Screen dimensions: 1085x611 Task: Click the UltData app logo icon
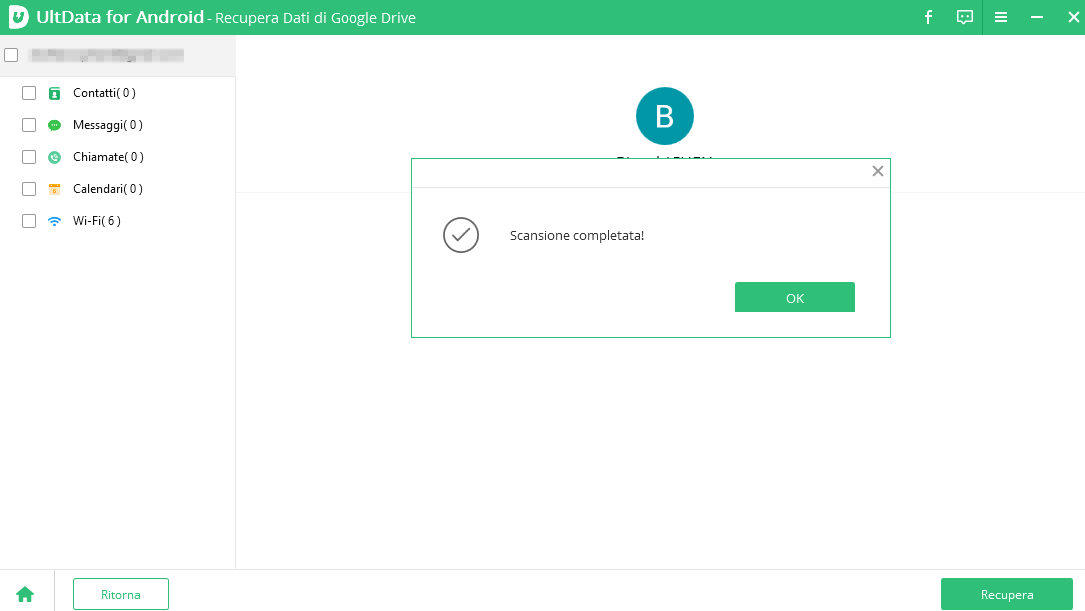tap(18, 17)
